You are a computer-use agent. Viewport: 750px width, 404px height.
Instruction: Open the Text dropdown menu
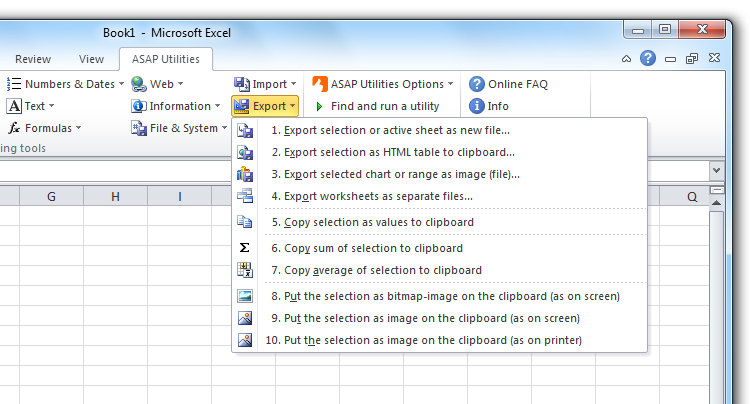pos(52,106)
